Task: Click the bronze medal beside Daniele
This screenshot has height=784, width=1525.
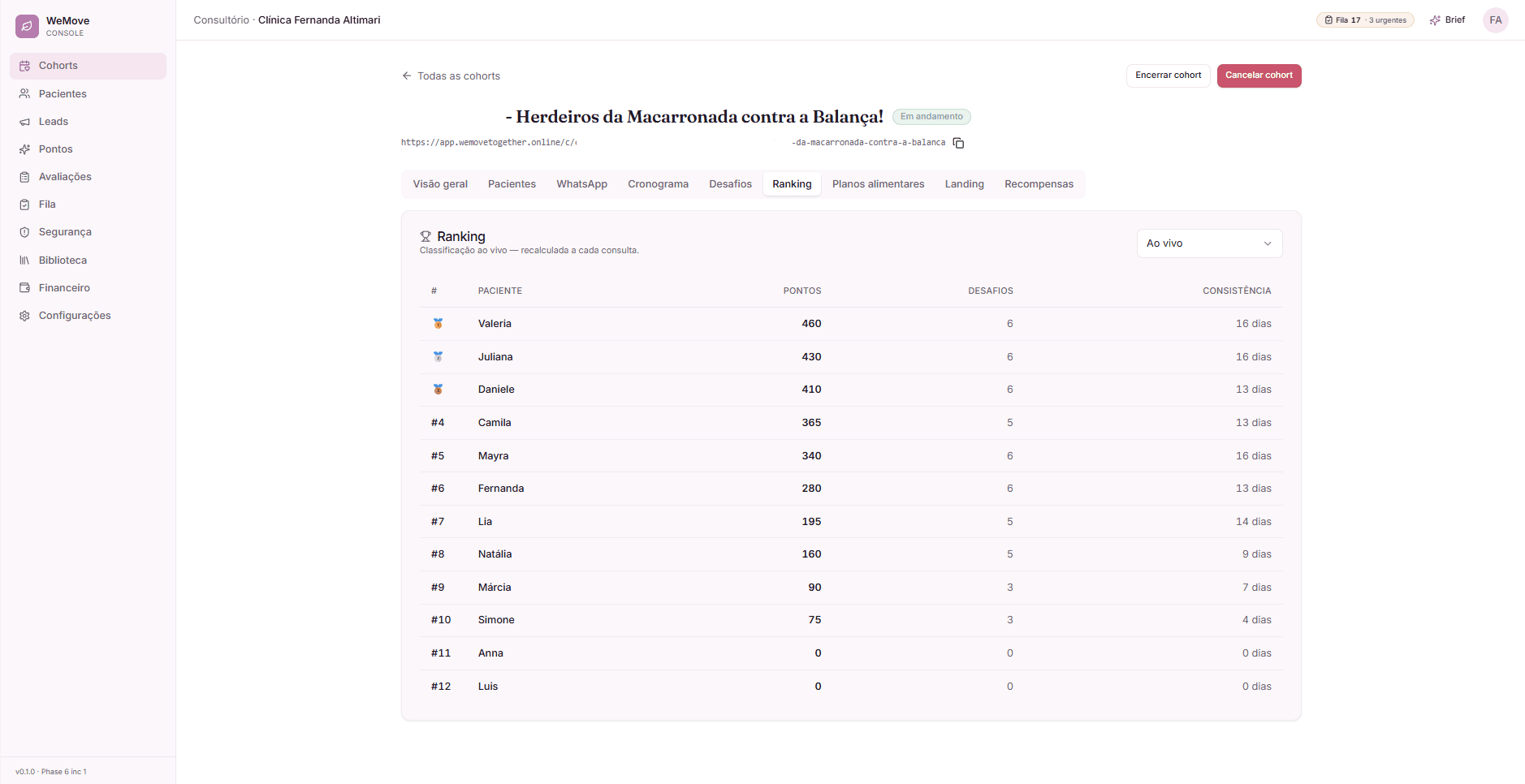Action: click(438, 390)
